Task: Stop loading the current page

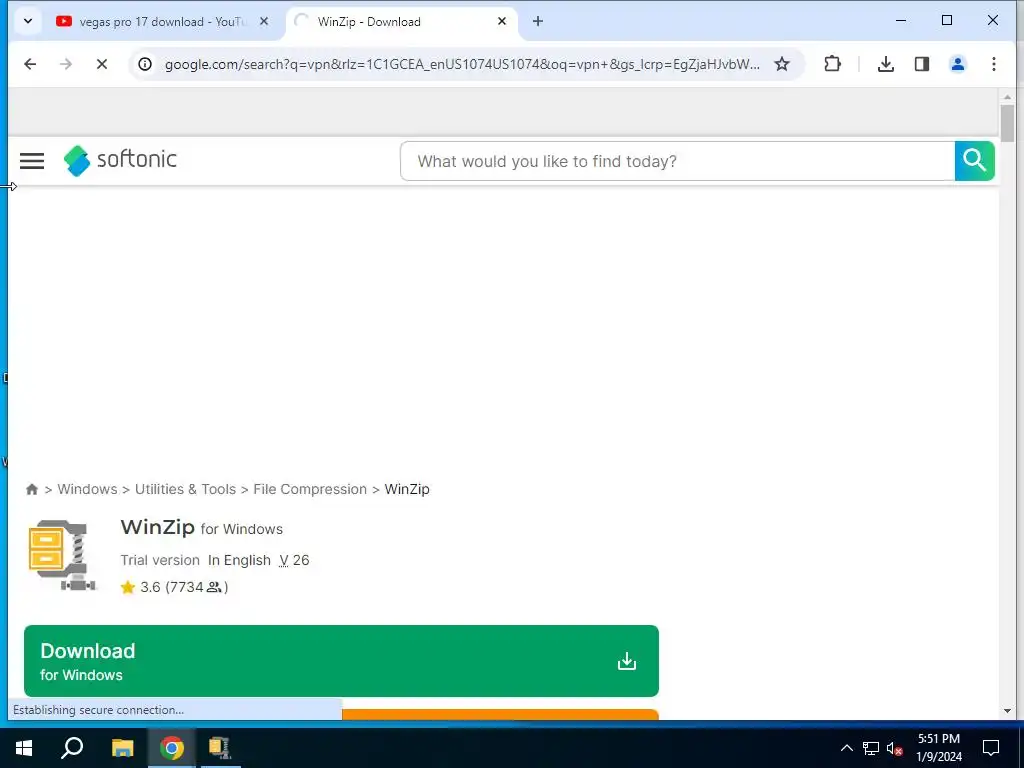Action: 102,64
